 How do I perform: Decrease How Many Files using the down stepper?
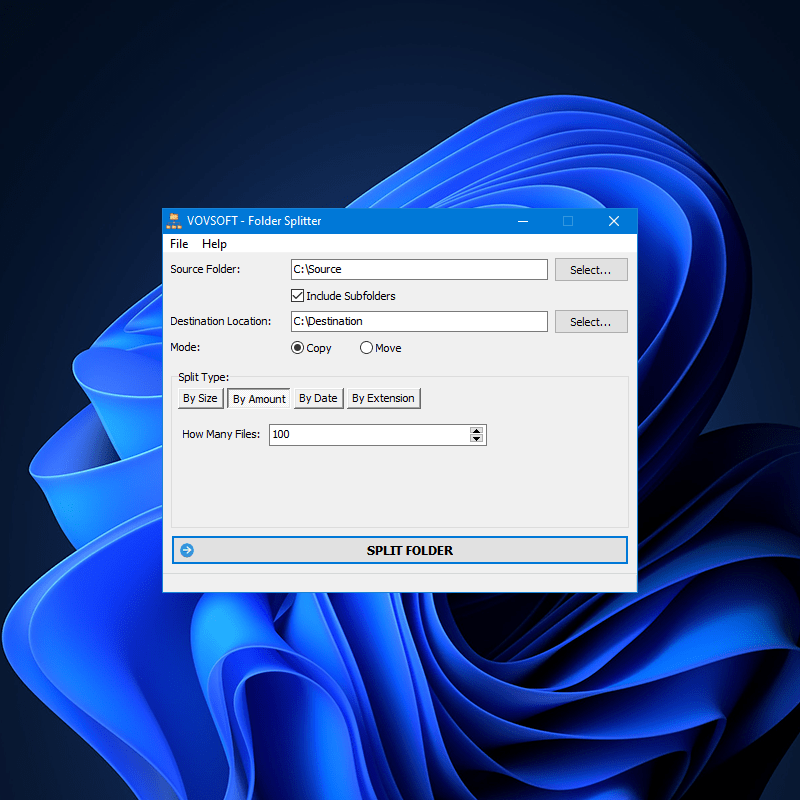point(477,439)
